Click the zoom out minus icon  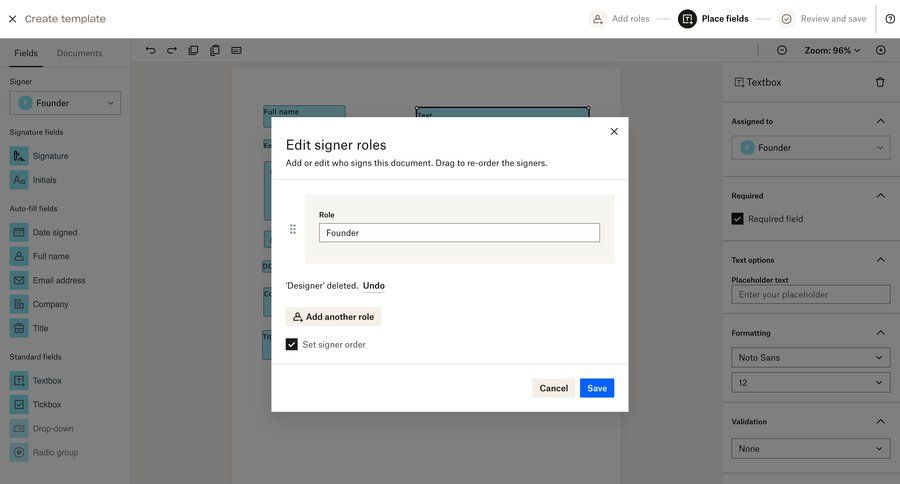782,50
